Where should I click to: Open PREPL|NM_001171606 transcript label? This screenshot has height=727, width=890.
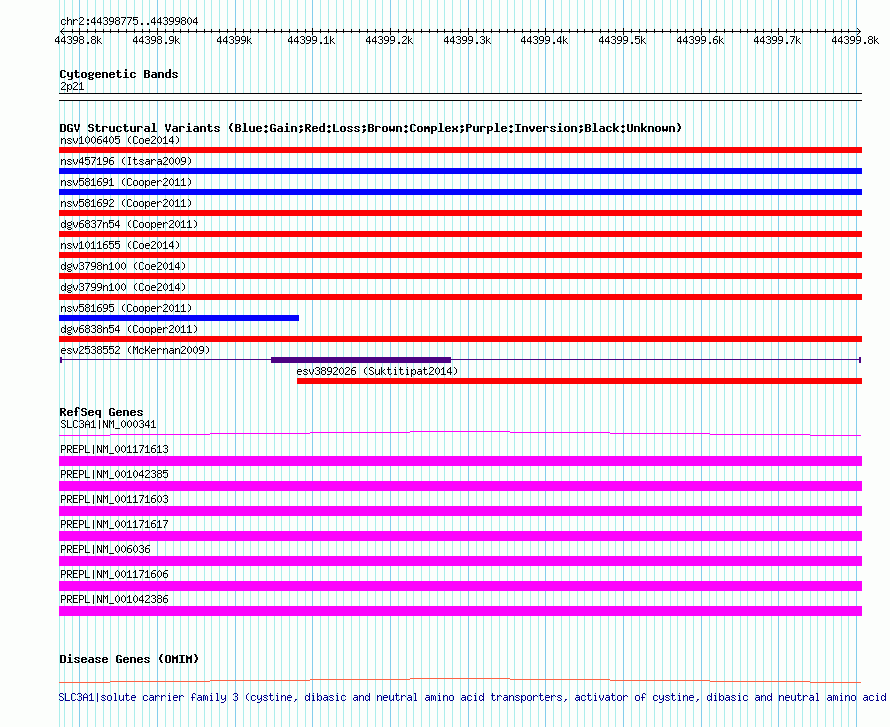click(114, 574)
